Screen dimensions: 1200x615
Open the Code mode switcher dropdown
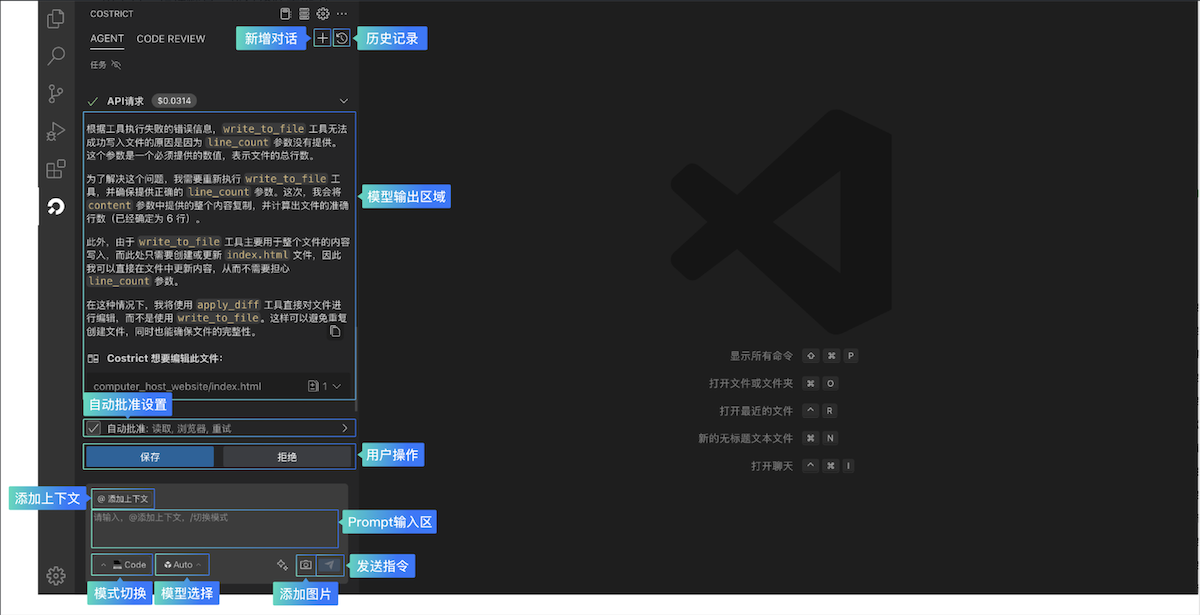120,564
